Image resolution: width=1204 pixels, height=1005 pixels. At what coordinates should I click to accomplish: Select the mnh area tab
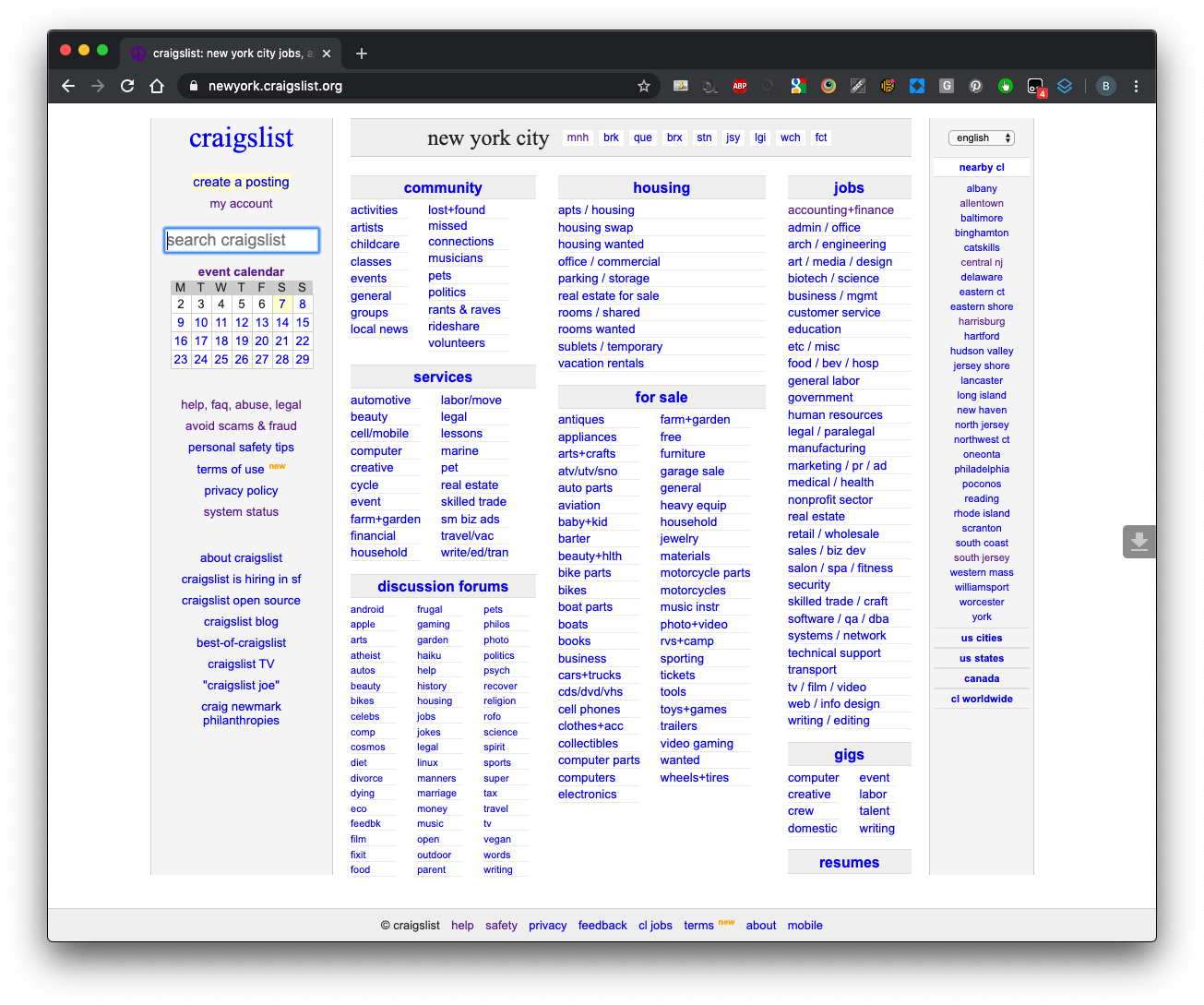coord(578,138)
